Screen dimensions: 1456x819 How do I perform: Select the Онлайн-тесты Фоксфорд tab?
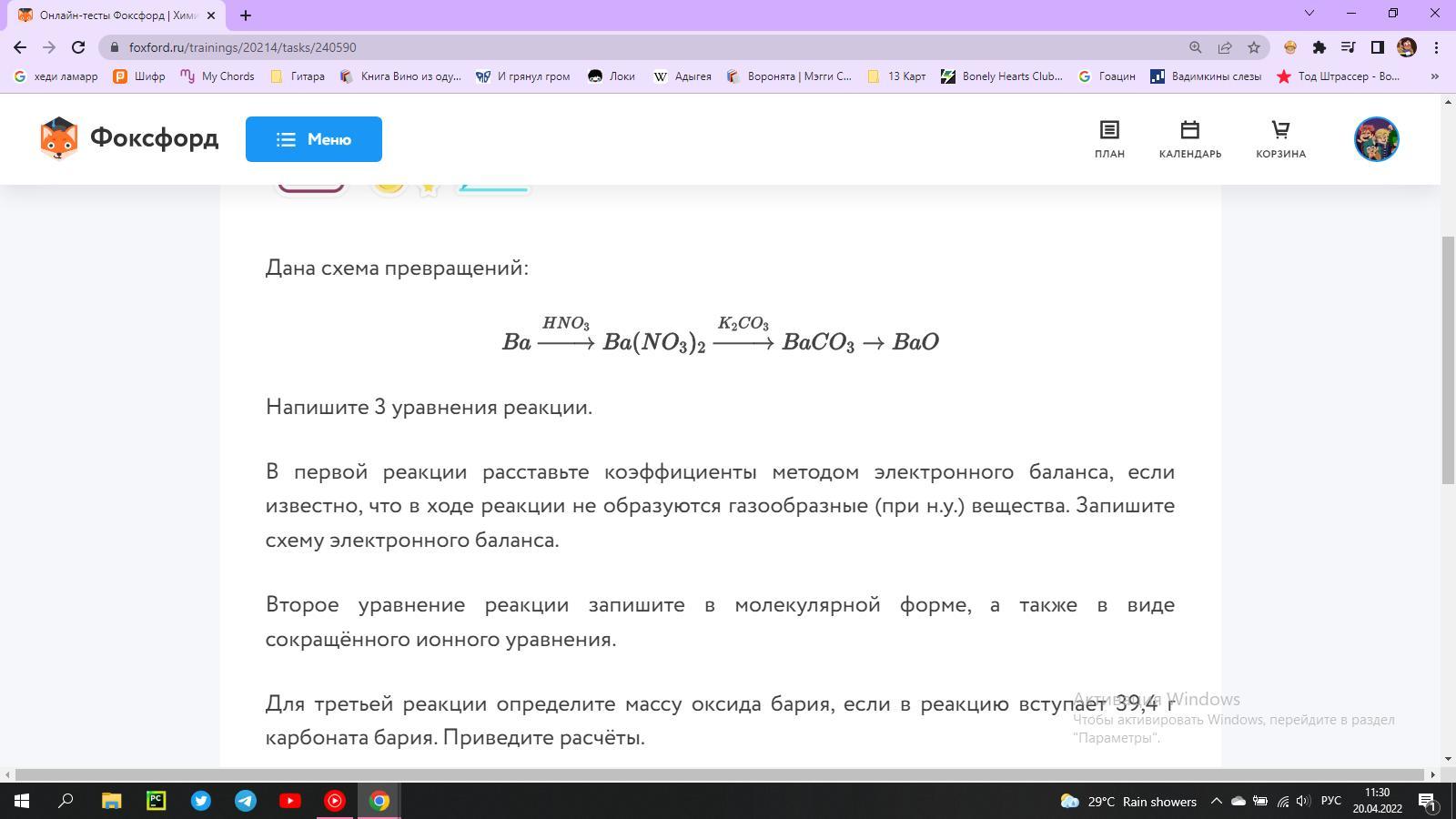coord(114,15)
